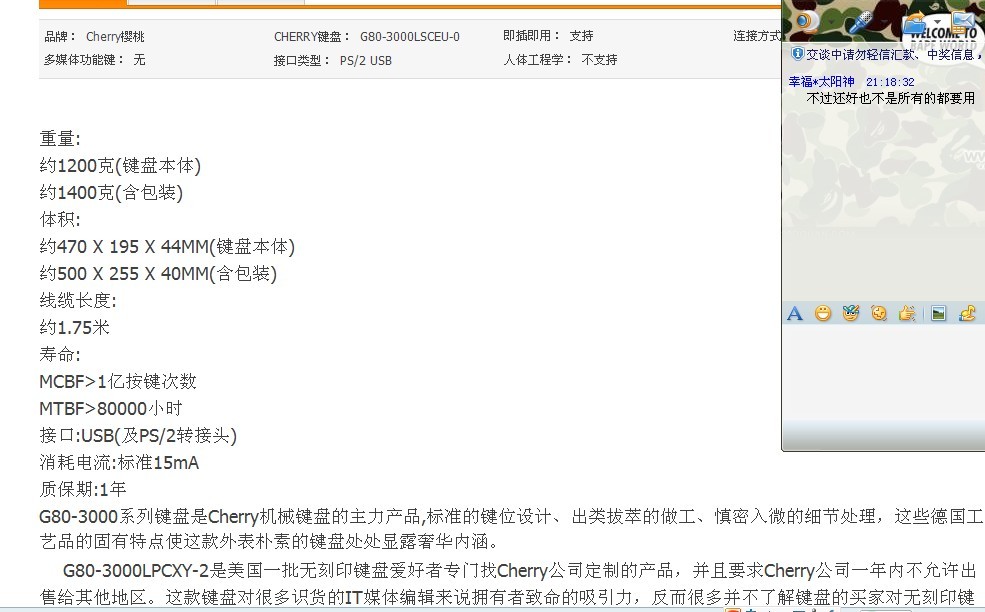Click the line 接口:USB(及PS/2转接头)
This screenshot has height=612, width=985.
(138, 435)
